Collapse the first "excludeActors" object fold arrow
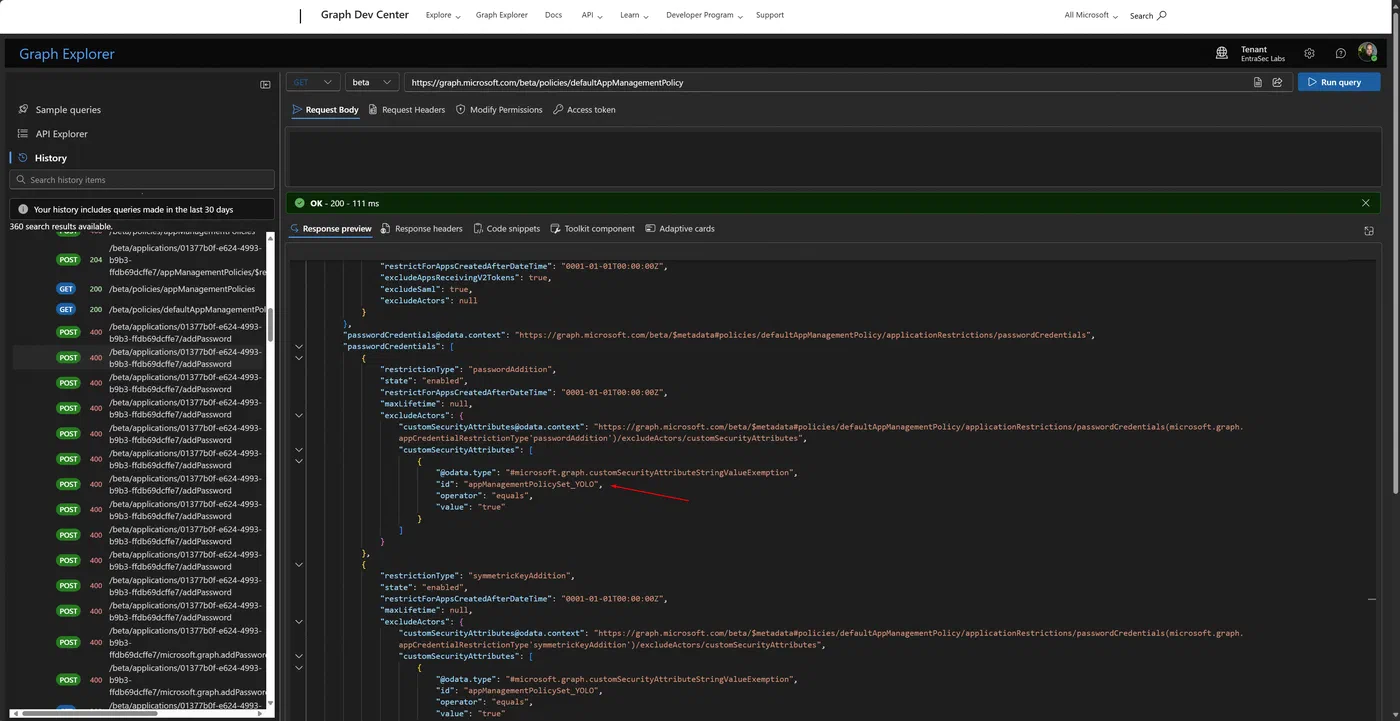The height and width of the screenshot is (721, 1400). point(298,415)
